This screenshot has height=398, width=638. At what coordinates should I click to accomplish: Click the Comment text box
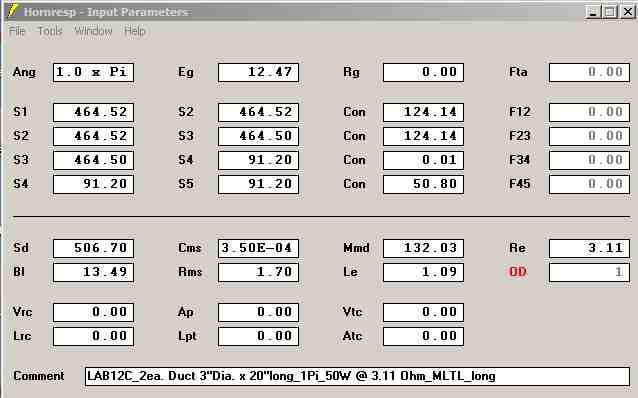[x=357, y=376]
